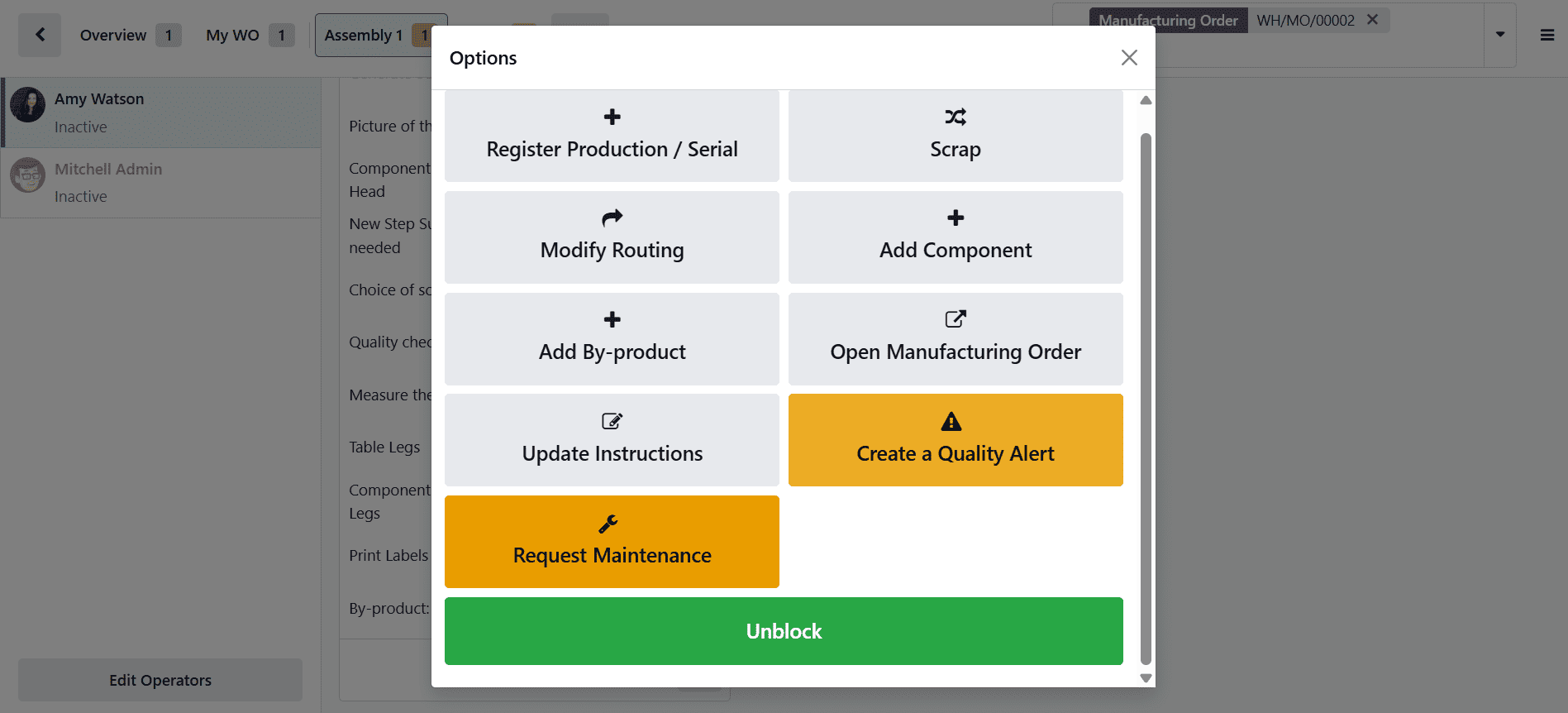Select operator Amy Watson

click(161, 112)
